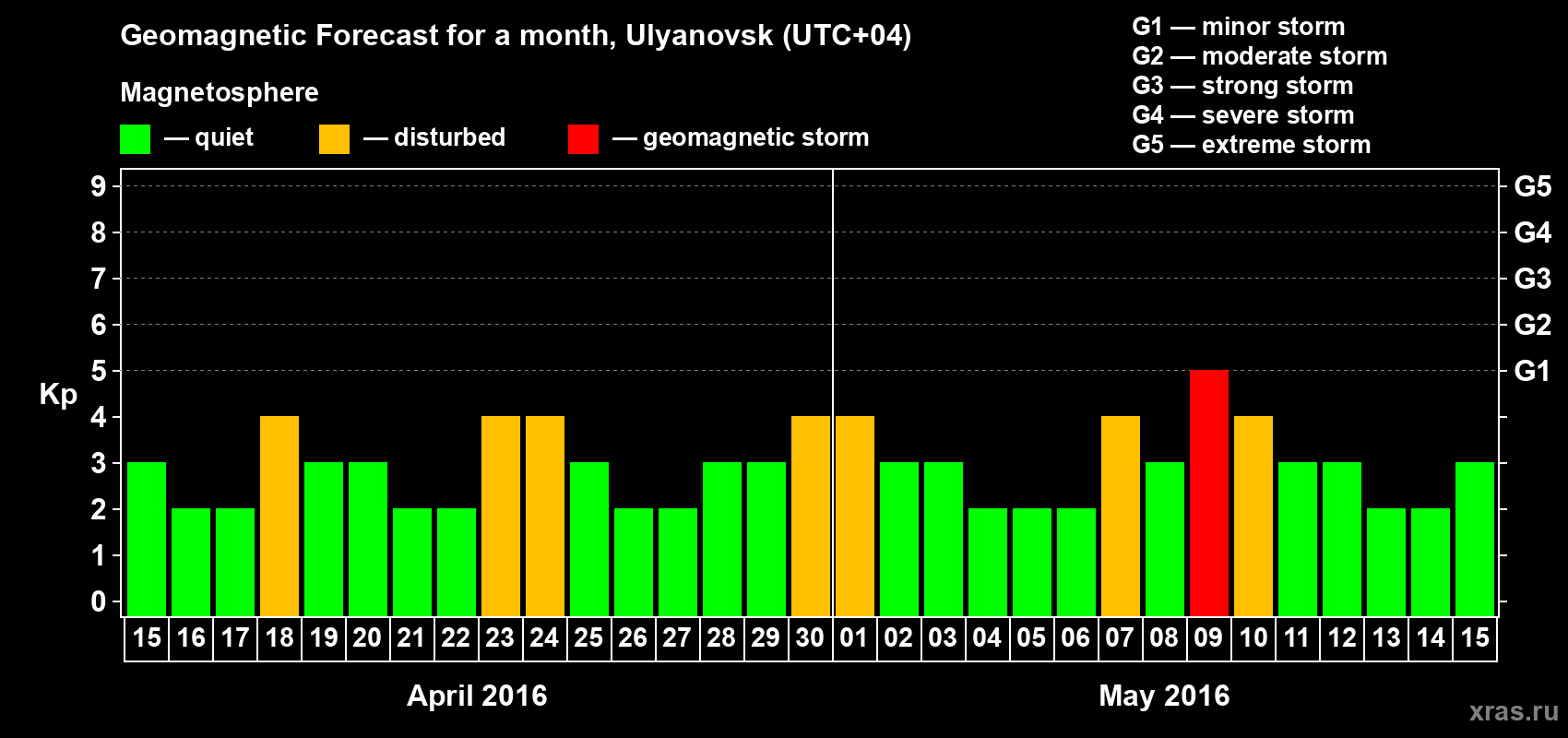Click the 'Magnetosphere' heading
1568x738 pixels.
(x=220, y=93)
